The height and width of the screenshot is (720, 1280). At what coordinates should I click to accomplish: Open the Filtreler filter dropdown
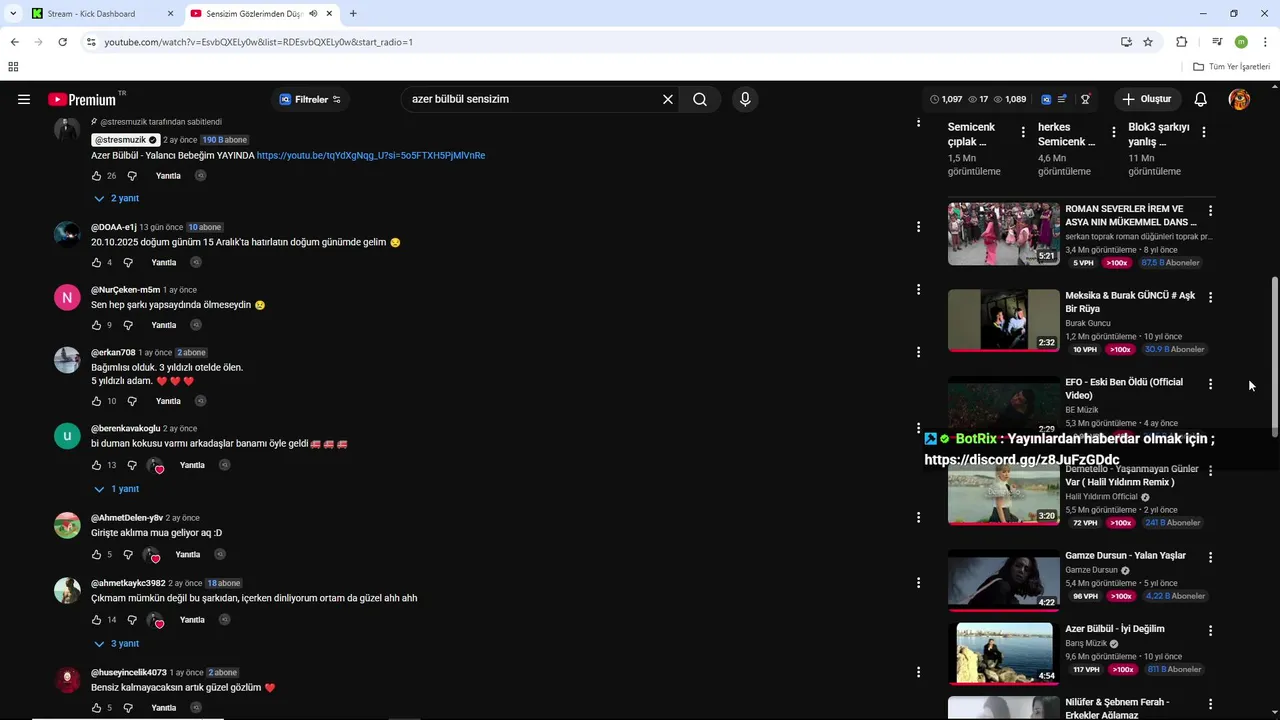tap(310, 99)
